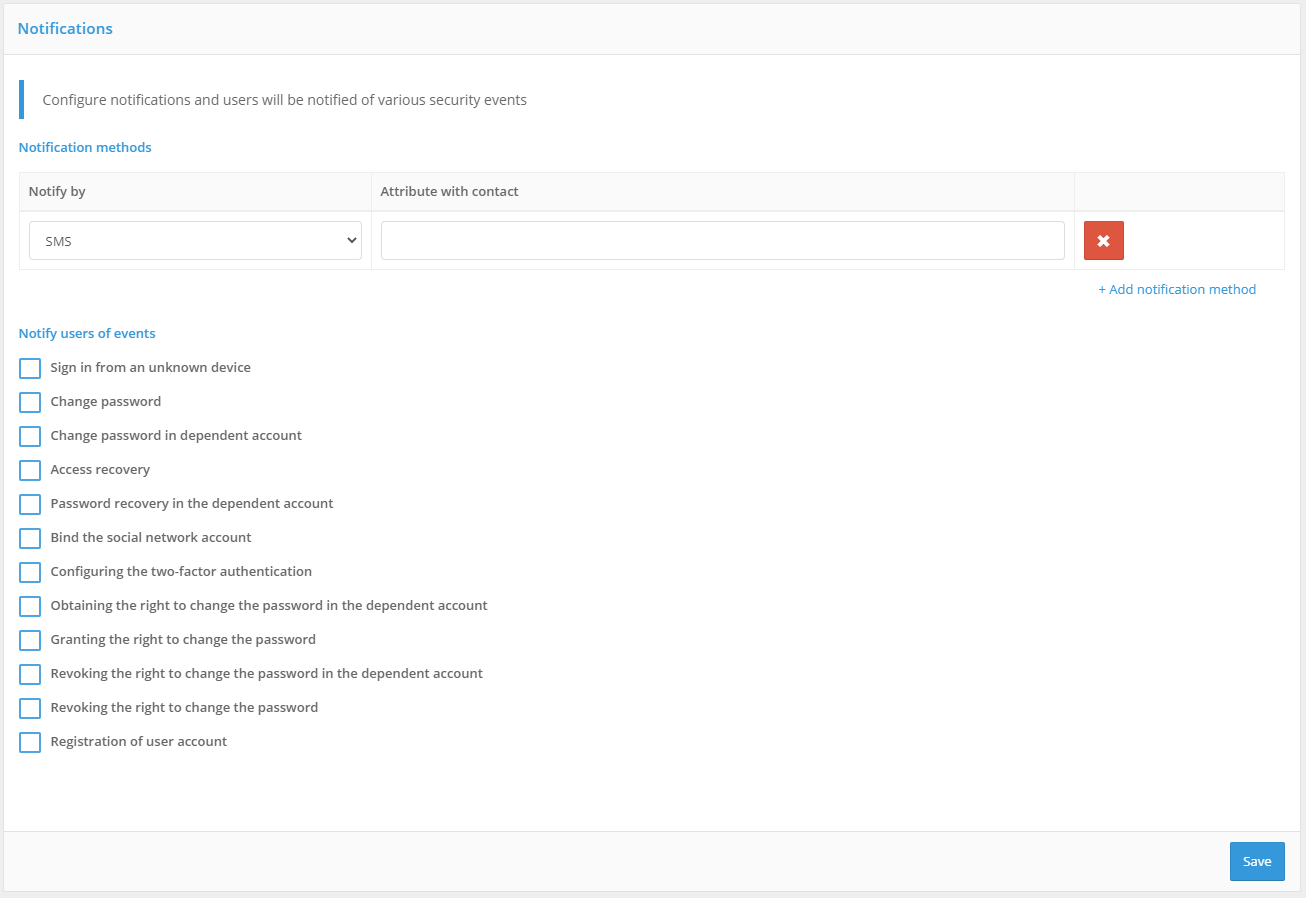Enable Granting the right to change the password
The height and width of the screenshot is (898, 1306).
pyautogui.click(x=30, y=640)
